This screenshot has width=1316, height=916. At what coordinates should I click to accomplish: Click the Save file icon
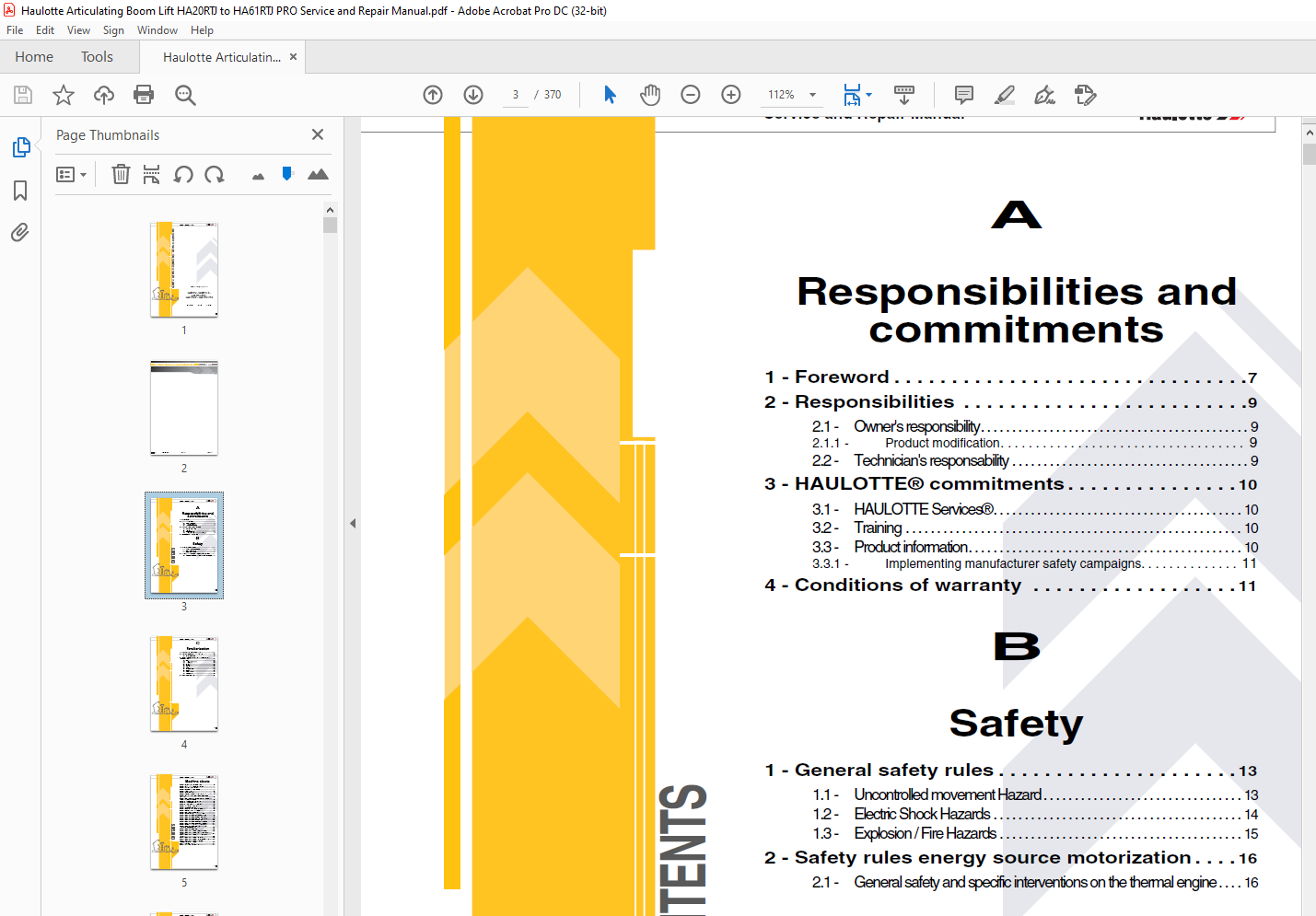tap(23, 95)
